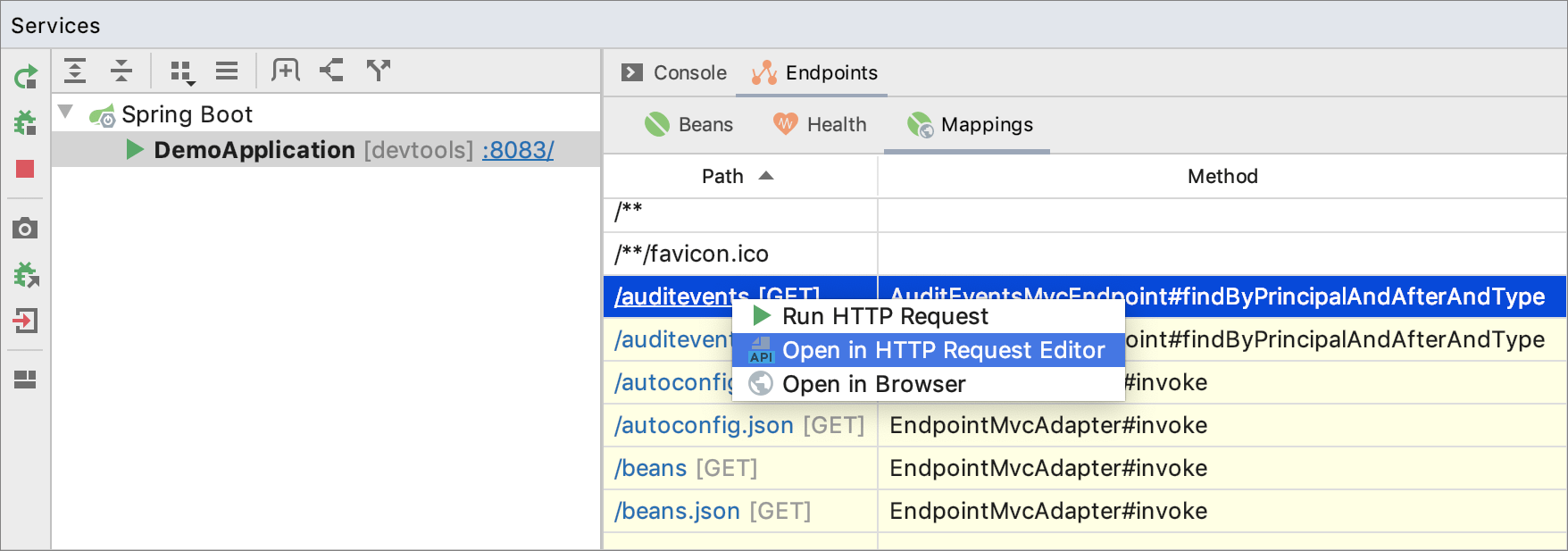The height and width of the screenshot is (551, 1568).
Task: Expand all services tree nodes
Action: [x=75, y=71]
